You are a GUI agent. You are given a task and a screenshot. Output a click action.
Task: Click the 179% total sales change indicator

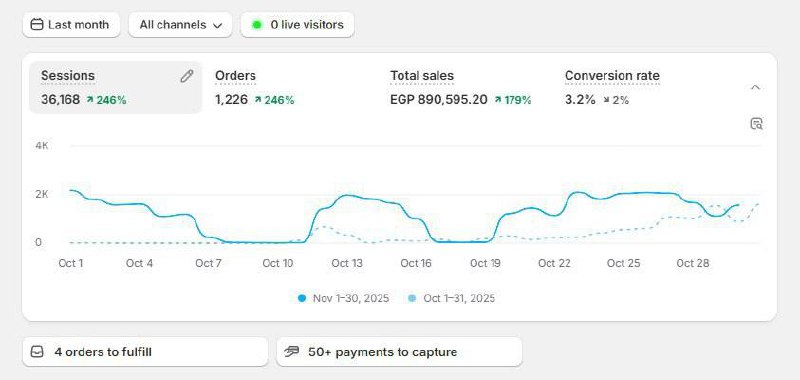[513, 100]
